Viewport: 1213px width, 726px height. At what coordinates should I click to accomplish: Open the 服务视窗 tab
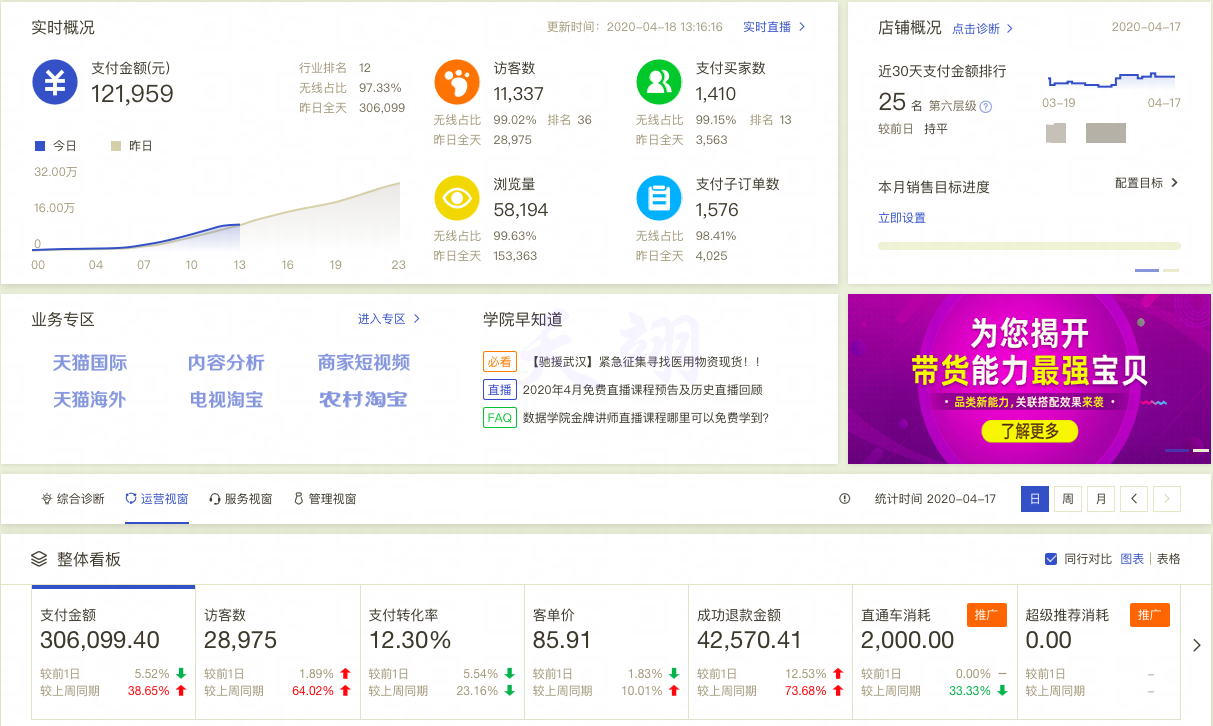[241, 498]
